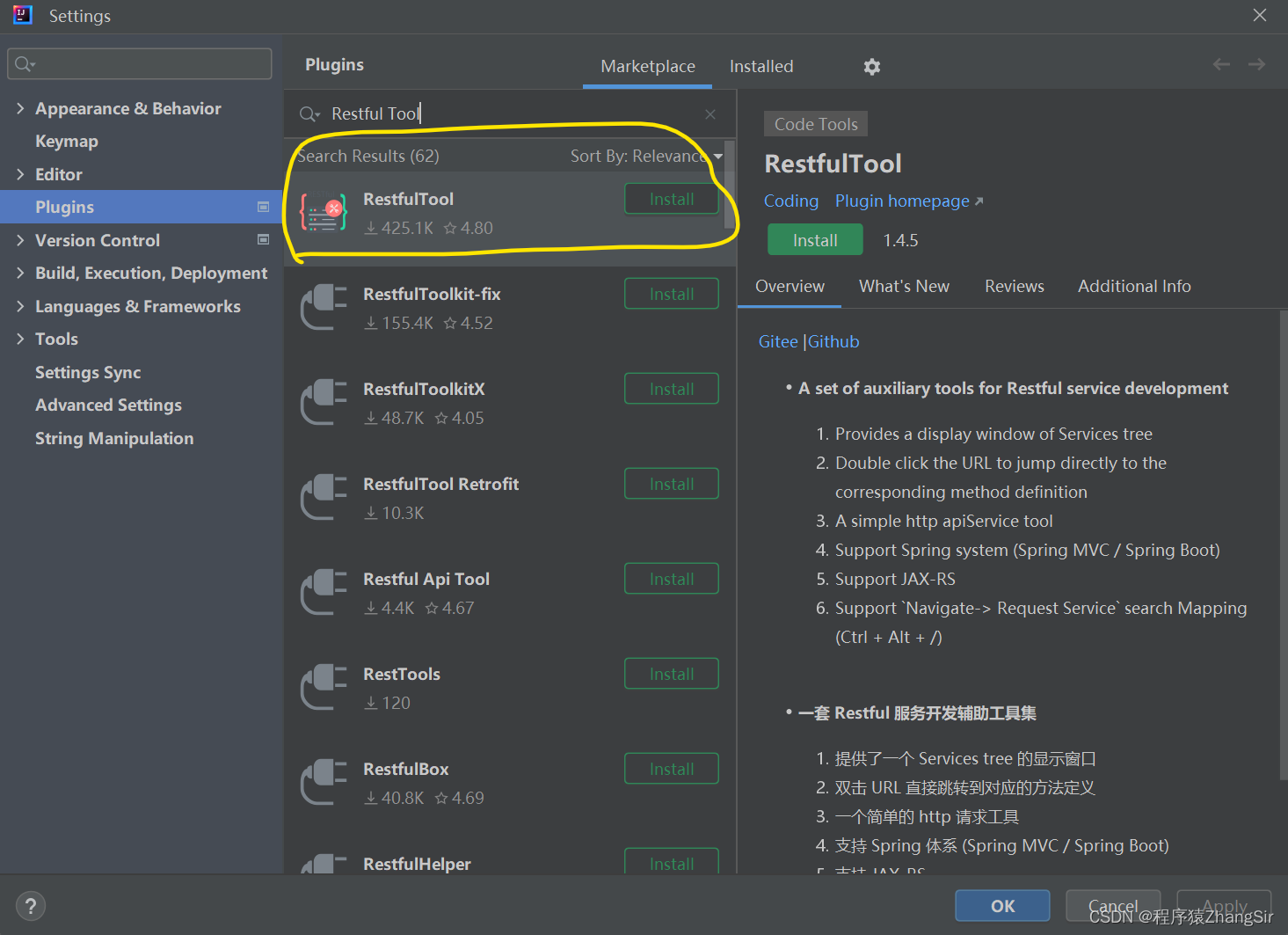Click the plugin description scrollbar

coord(1284,545)
